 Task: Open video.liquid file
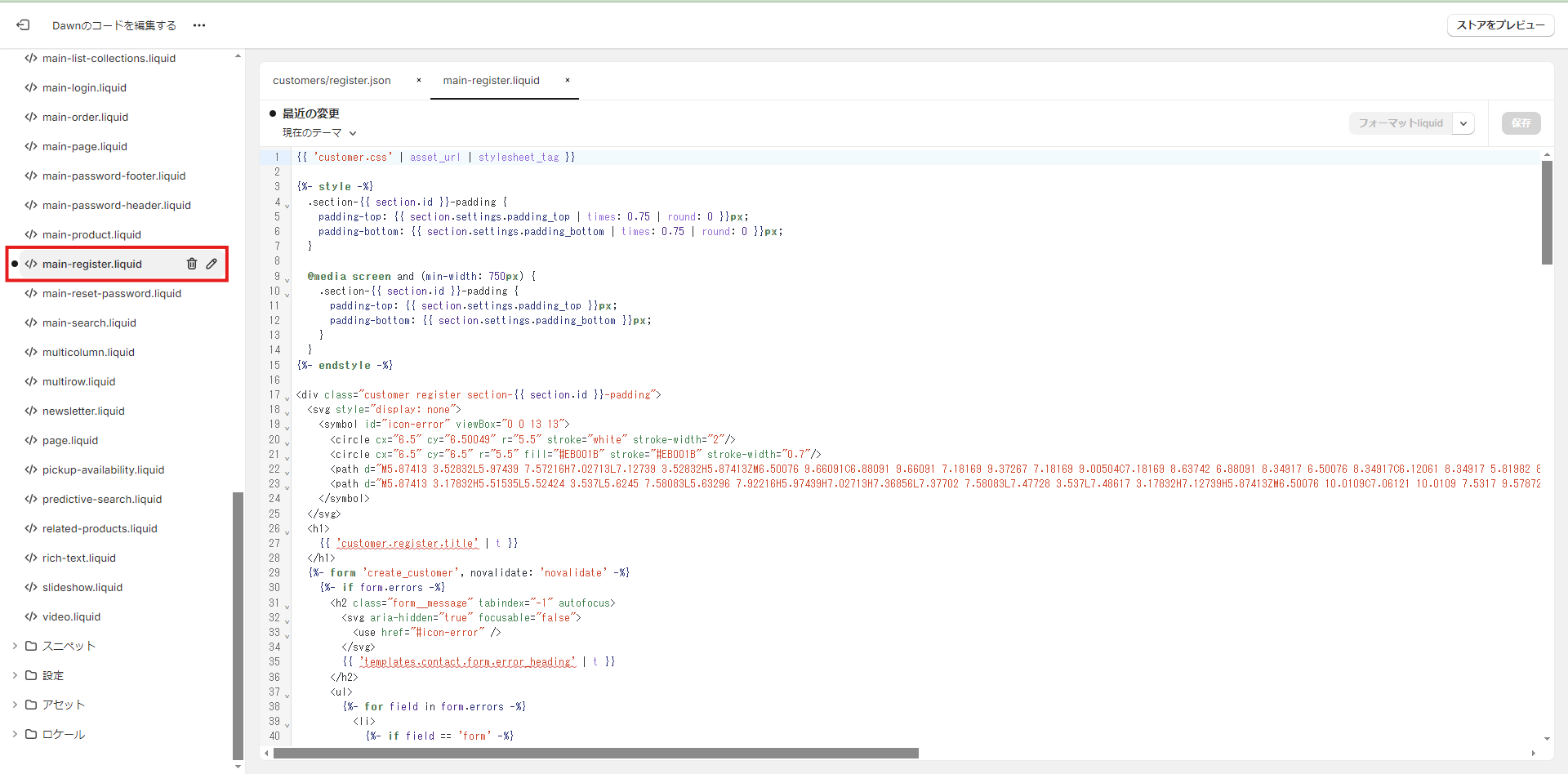[x=71, y=616]
